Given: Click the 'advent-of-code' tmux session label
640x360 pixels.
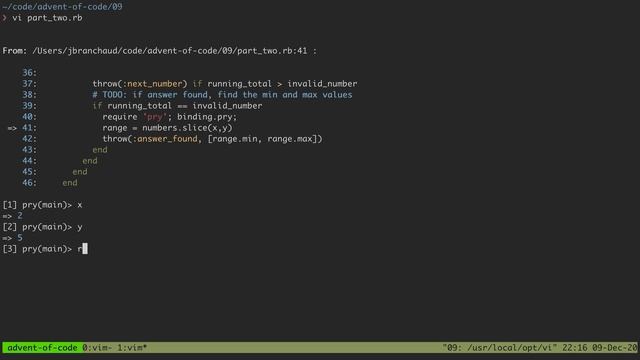Looking at the screenshot, I should point(42,348).
